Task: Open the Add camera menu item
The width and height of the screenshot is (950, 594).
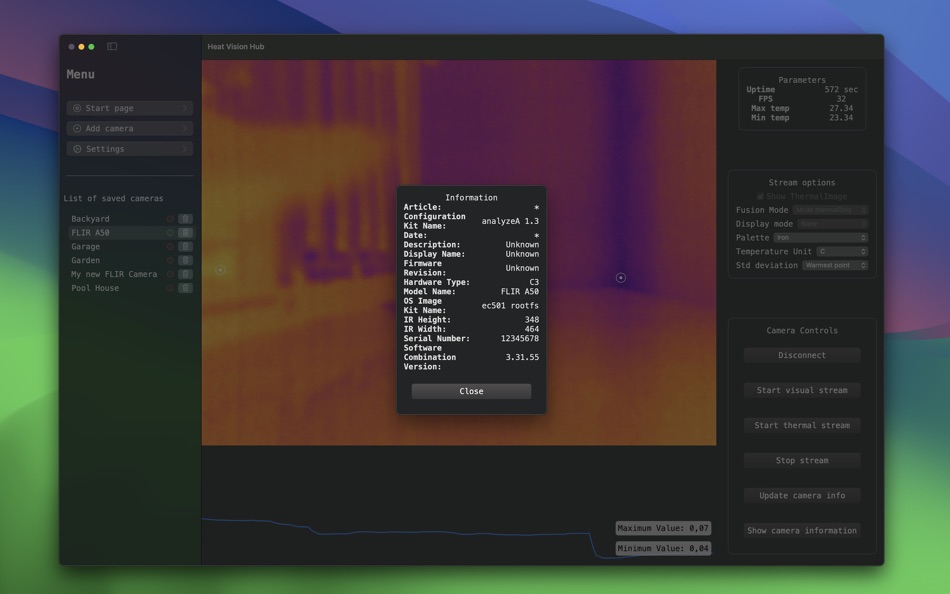Action: [x=130, y=128]
